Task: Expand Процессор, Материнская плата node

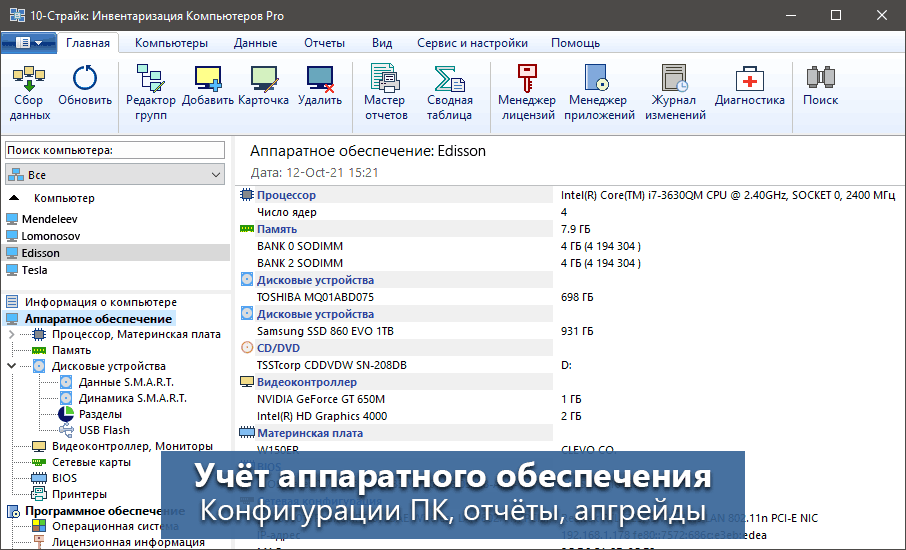Action: point(11,334)
